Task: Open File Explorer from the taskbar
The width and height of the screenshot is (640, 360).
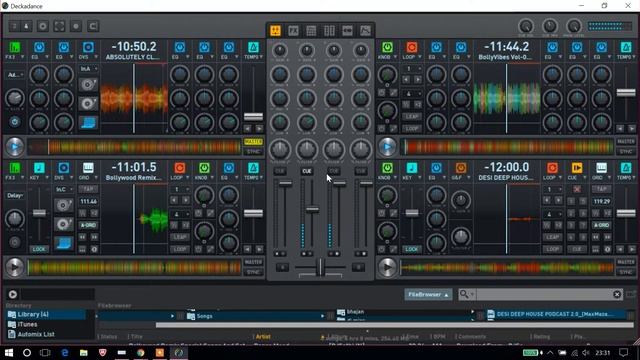Action: tap(84, 352)
